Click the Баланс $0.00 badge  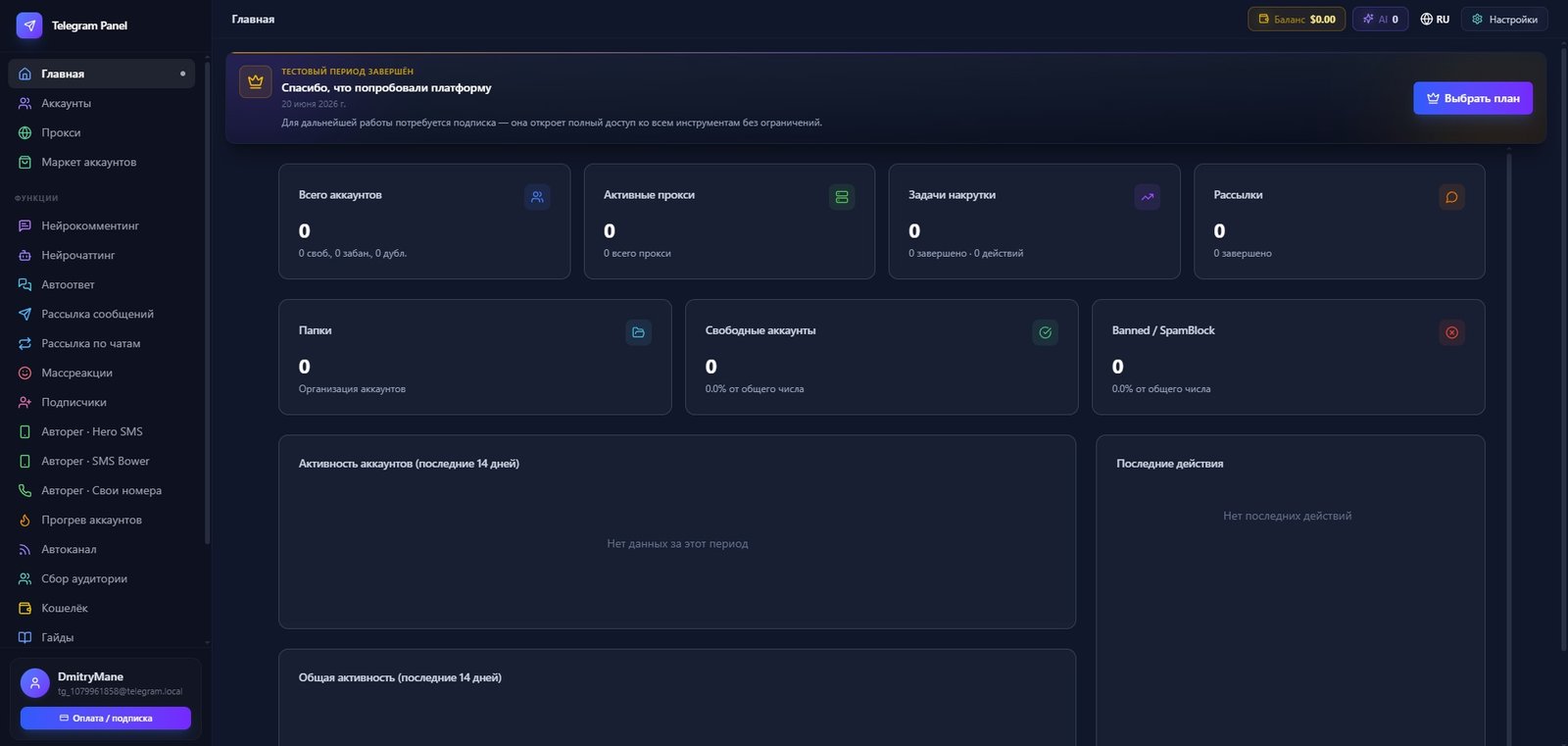coord(1297,19)
